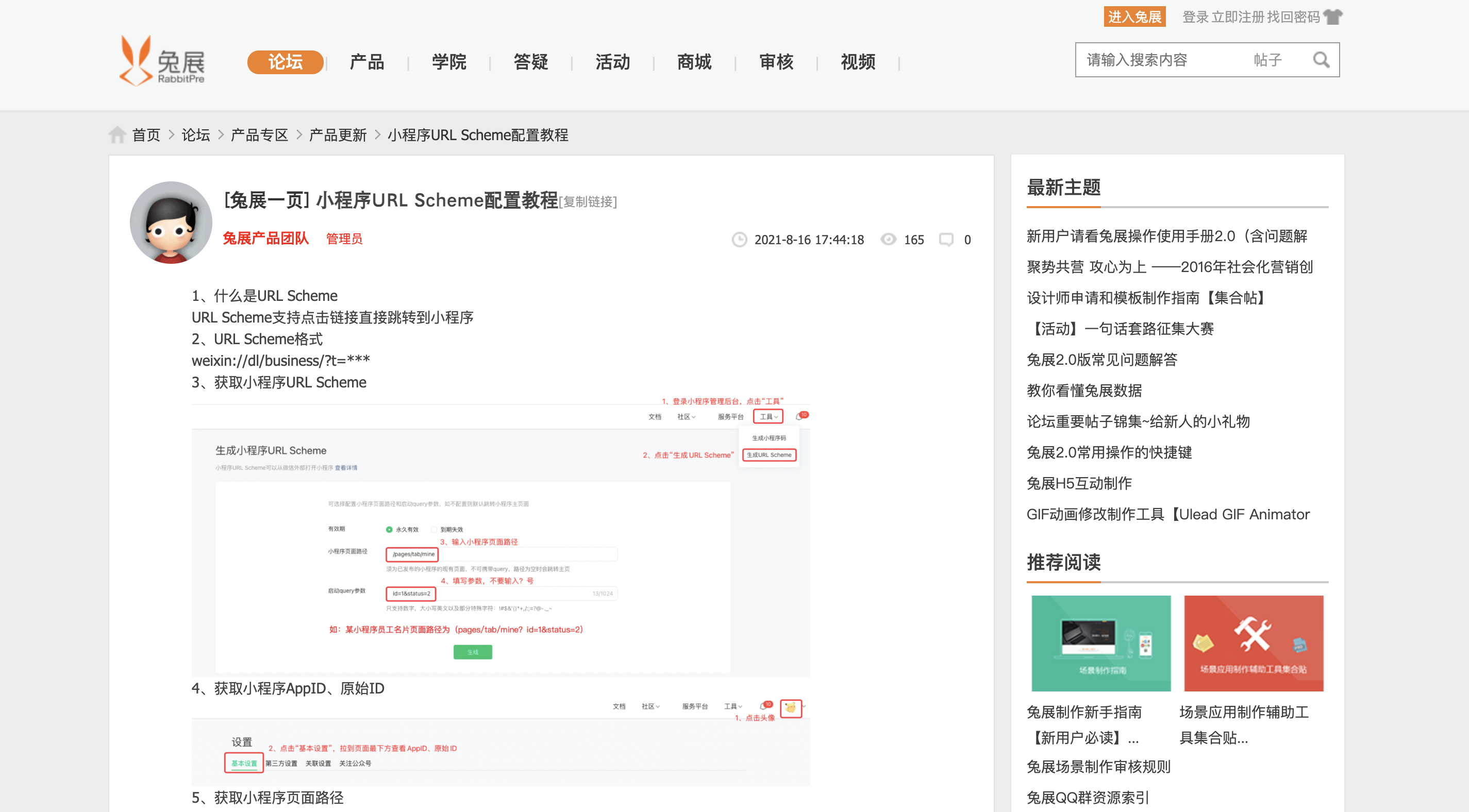Viewport: 1469px width, 812px height.
Task: Click the 推荐阅读 section heading
Action: click(1063, 562)
